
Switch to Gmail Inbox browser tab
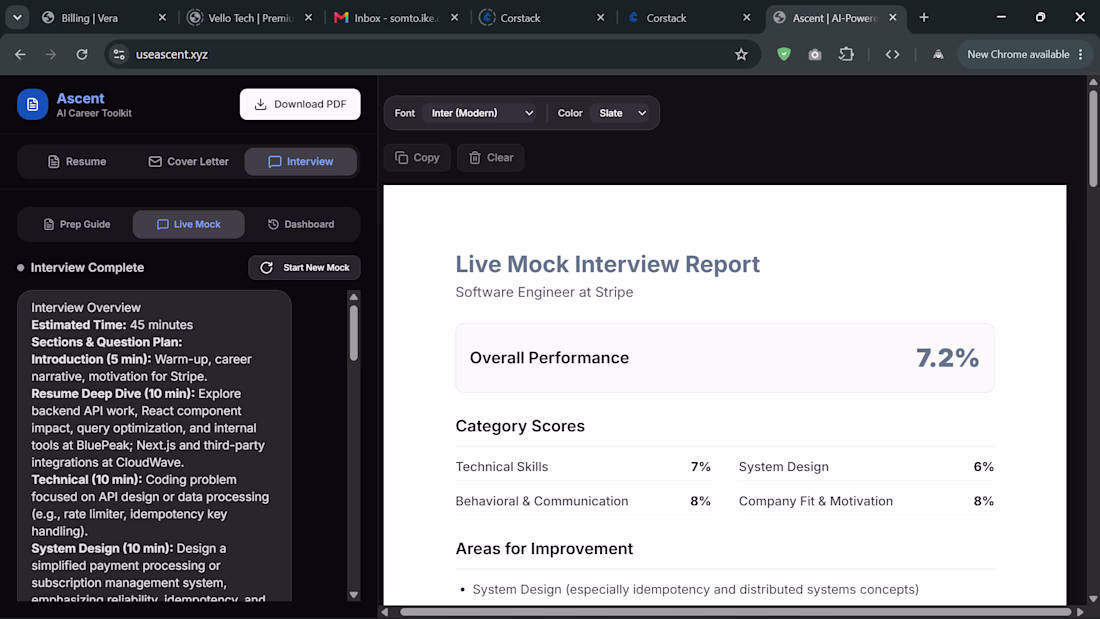coord(396,18)
